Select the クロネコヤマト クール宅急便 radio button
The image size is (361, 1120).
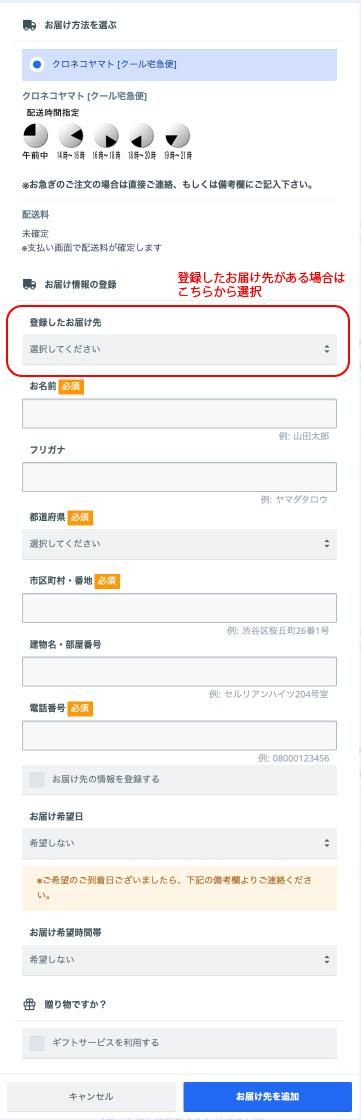click(36, 64)
